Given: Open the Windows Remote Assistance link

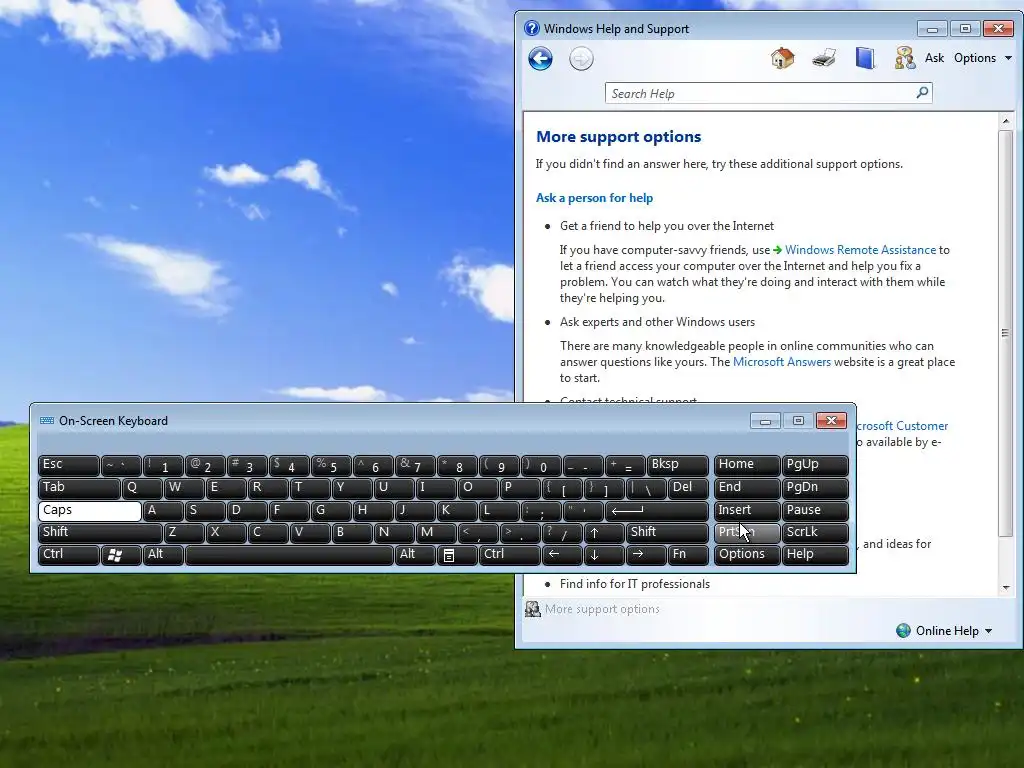Looking at the screenshot, I should click(860, 250).
